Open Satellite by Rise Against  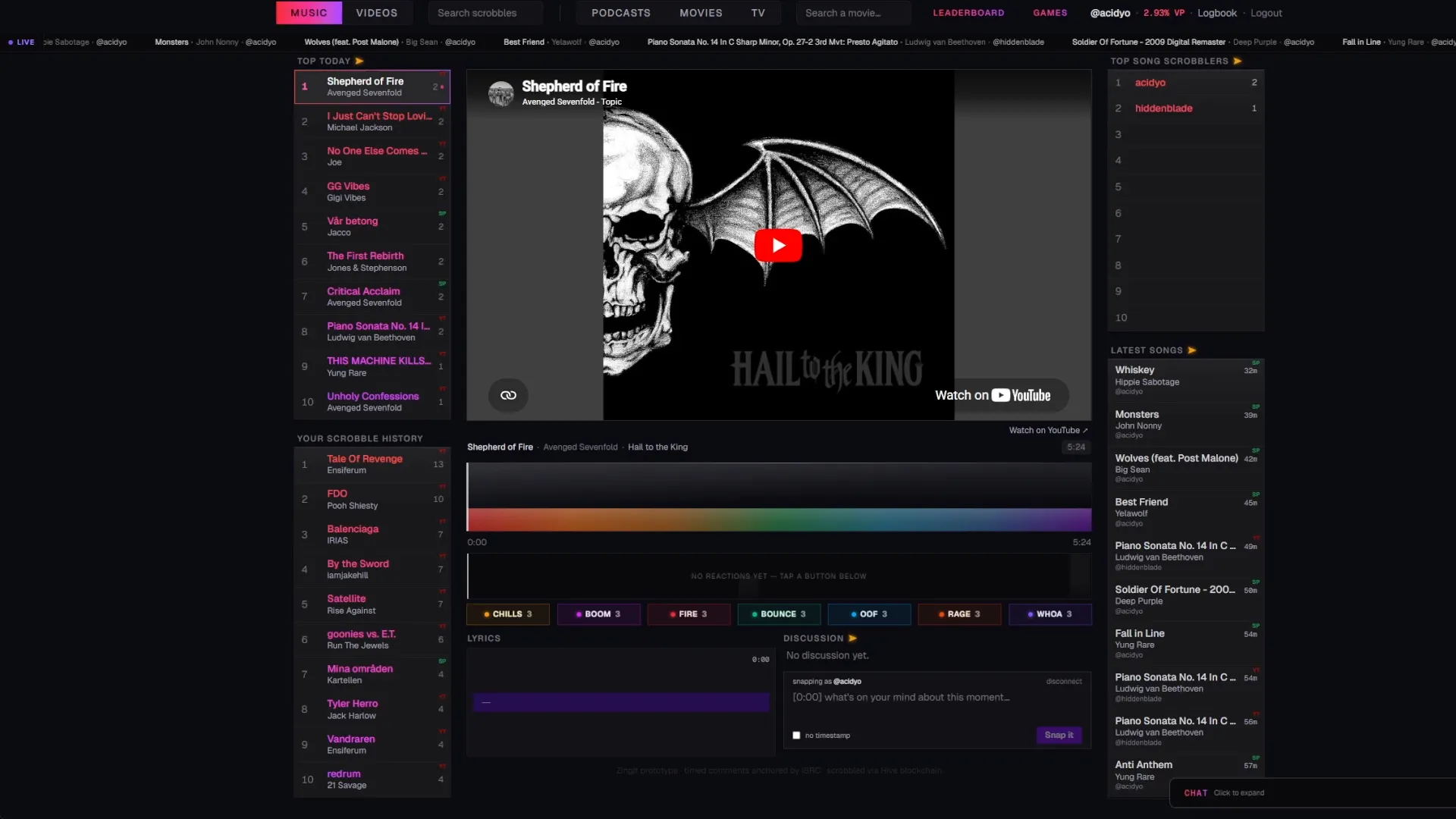[372, 604]
